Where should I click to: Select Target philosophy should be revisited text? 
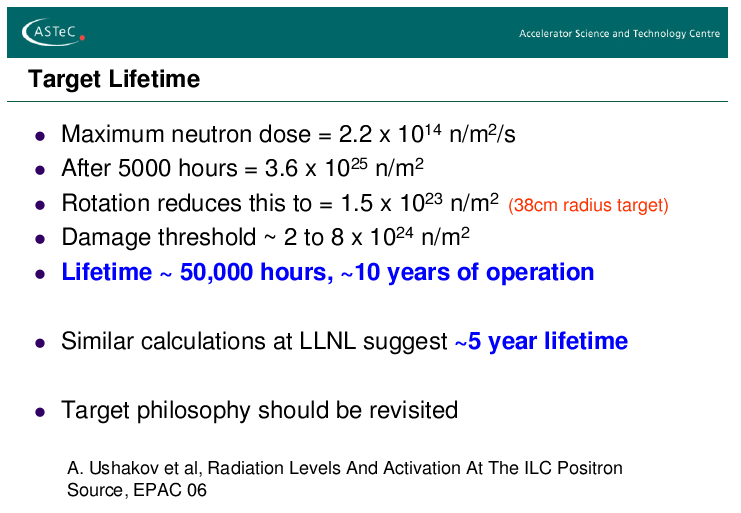click(259, 410)
